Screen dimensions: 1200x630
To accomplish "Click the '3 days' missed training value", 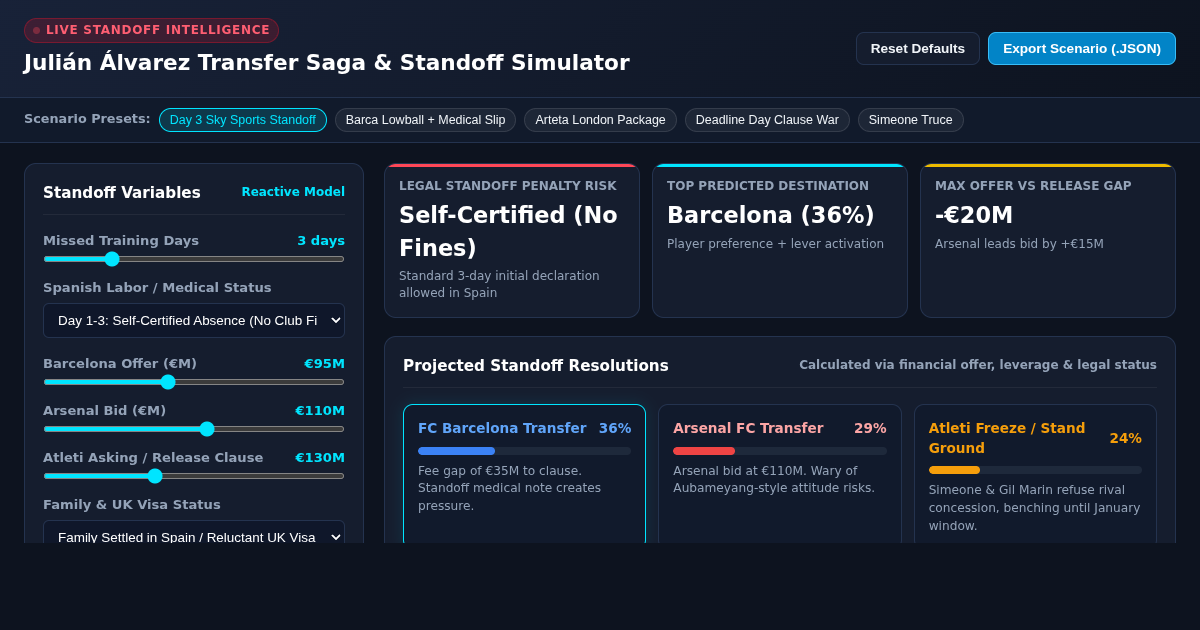I will (x=321, y=241).
